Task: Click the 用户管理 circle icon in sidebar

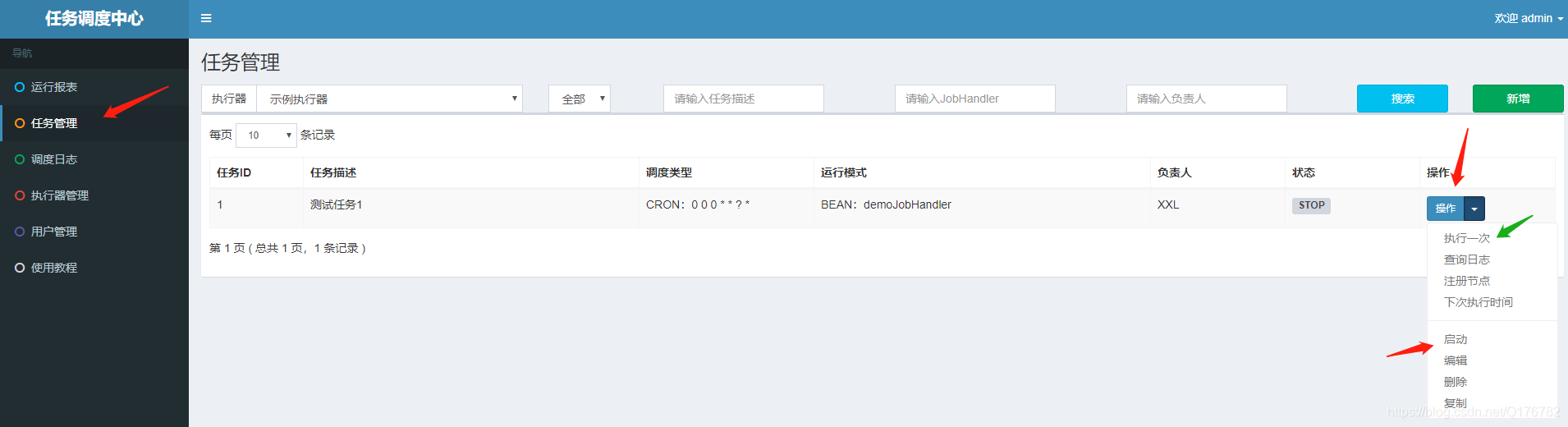Action: (20, 232)
